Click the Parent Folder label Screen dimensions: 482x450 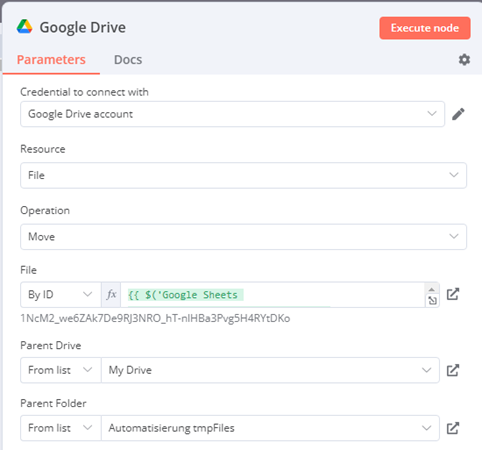[x=53, y=403]
